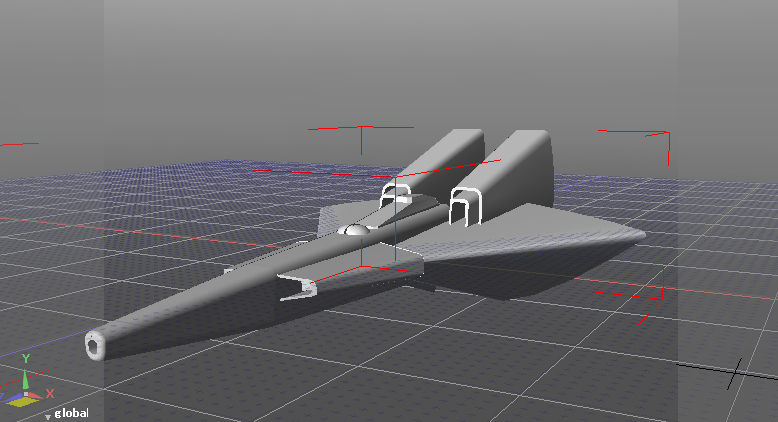Screen dimensions: 778x422
Task: Select the spacecraft model's nose cone tip
Action: click(95, 345)
